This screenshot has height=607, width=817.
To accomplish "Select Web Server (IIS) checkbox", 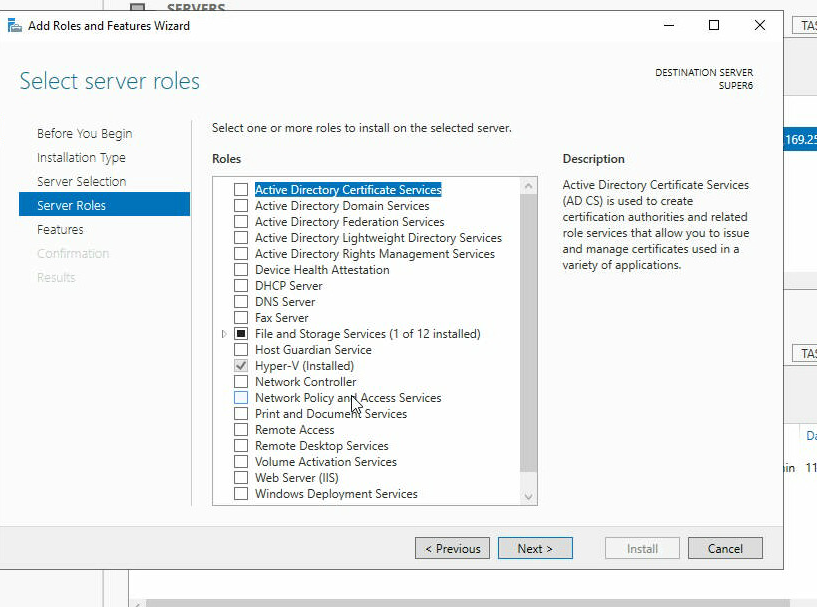I will [x=240, y=478].
